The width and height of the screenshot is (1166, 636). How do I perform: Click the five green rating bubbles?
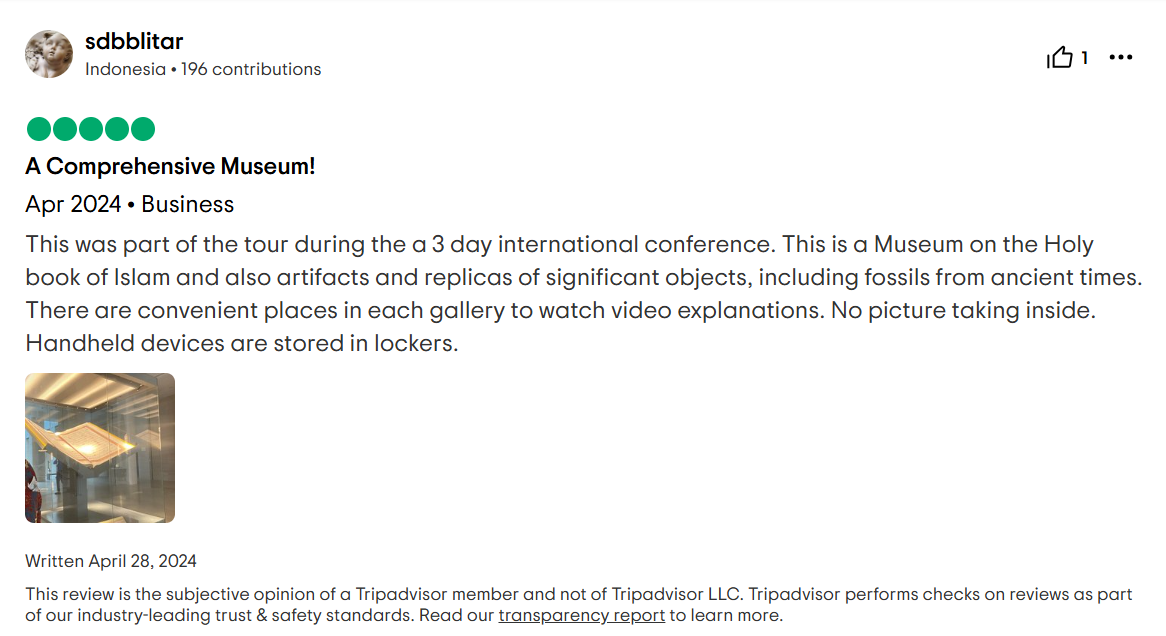91,129
